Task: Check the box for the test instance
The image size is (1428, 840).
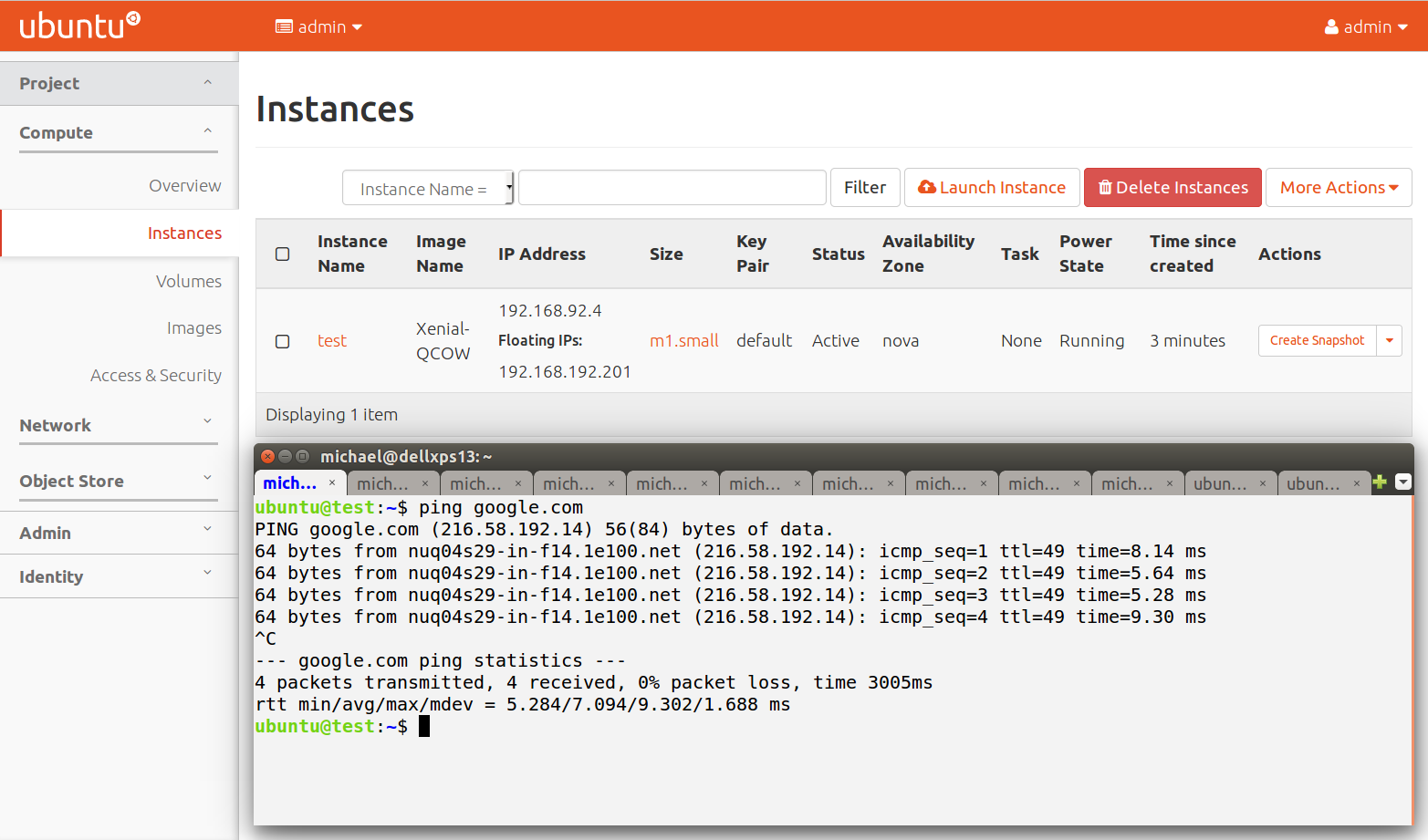Action: tap(283, 341)
